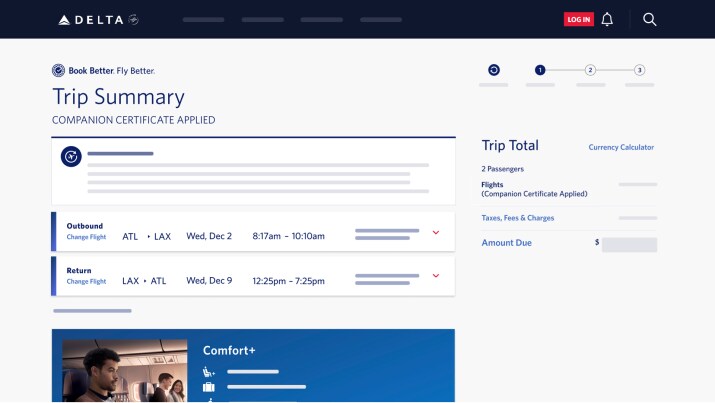Image resolution: width=715 pixels, height=403 pixels.
Task: Click the Taxes, Fees & Charges link
Action: click(518, 218)
